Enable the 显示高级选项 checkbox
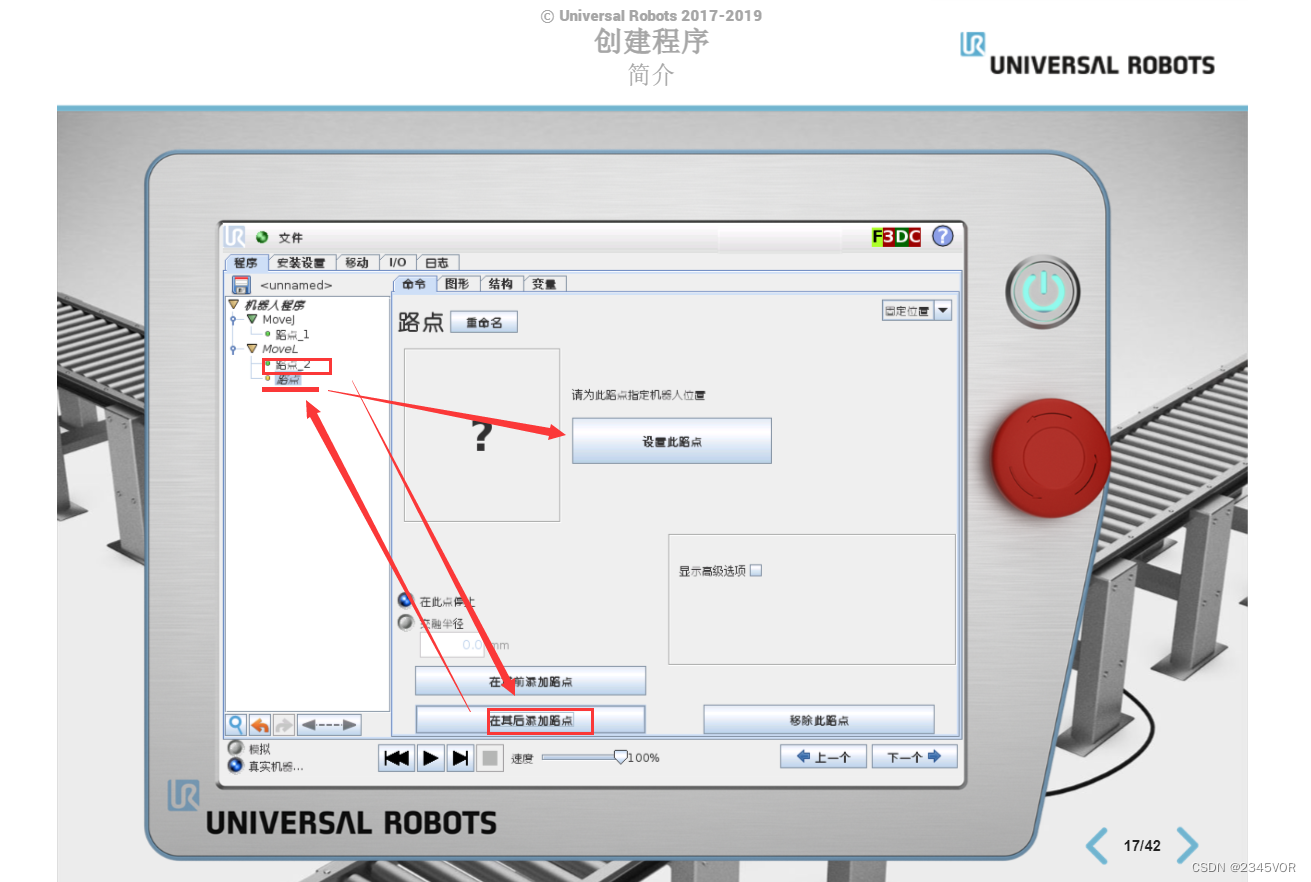 click(756, 570)
